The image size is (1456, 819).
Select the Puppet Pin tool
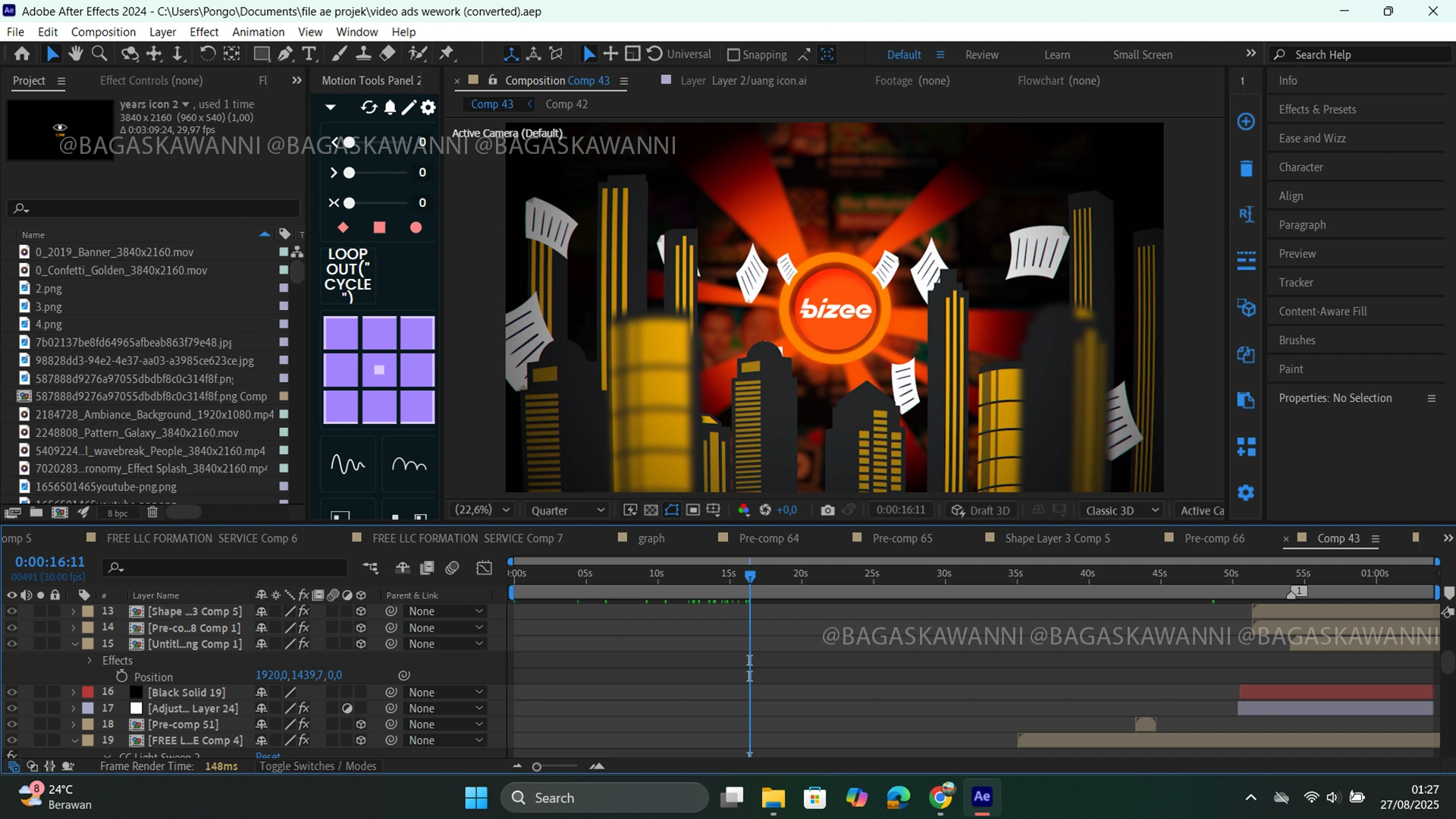[x=447, y=54]
